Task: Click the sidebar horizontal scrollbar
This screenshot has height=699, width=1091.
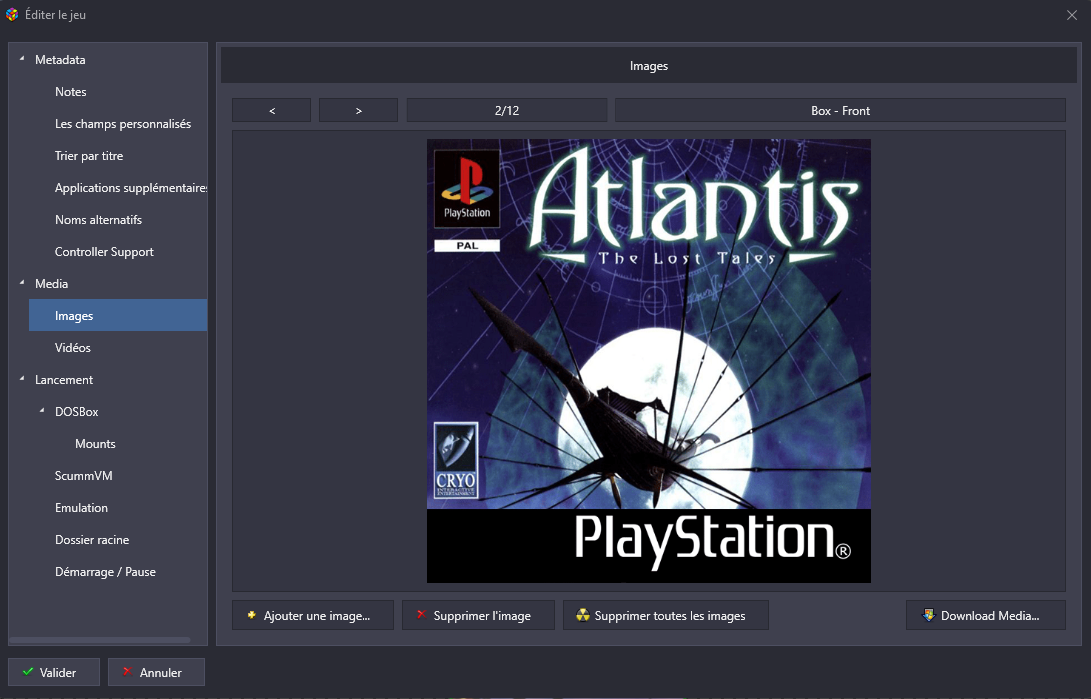Action: [x=99, y=639]
